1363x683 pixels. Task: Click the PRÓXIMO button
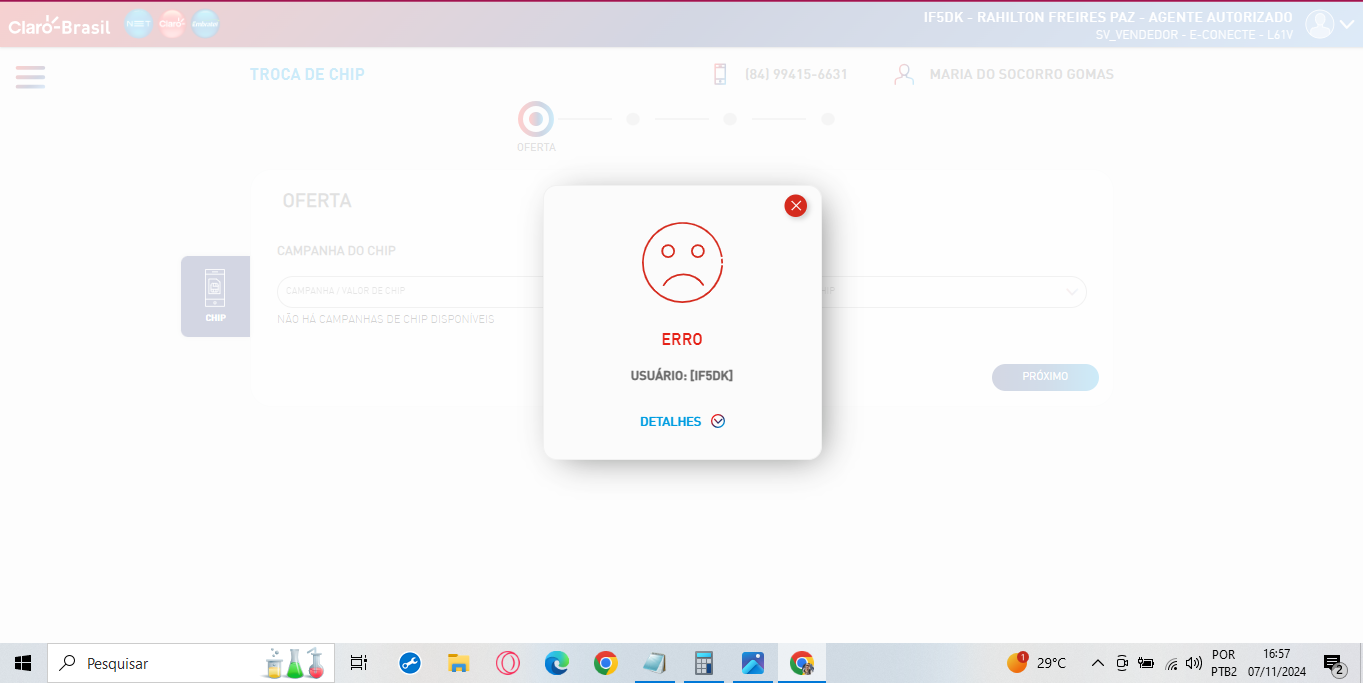pyautogui.click(x=1045, y=377)
